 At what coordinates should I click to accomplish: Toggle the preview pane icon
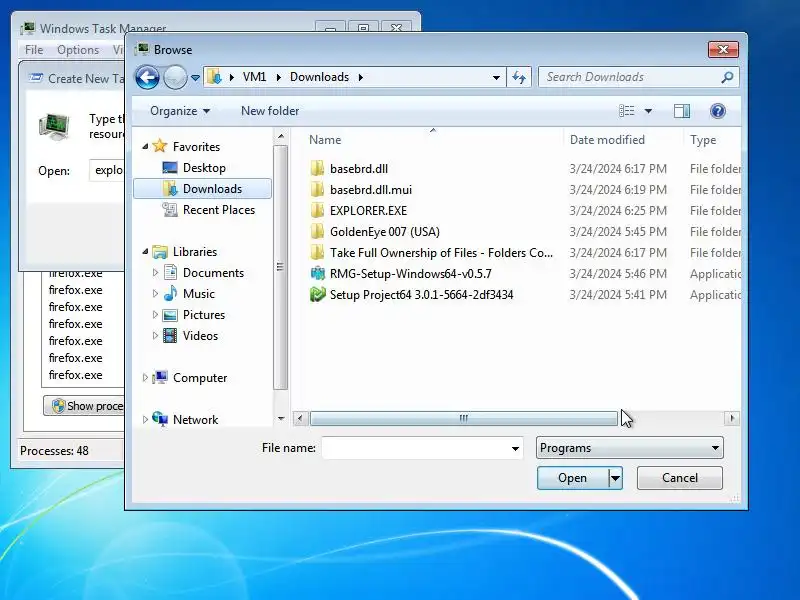(x=682, y=111)
